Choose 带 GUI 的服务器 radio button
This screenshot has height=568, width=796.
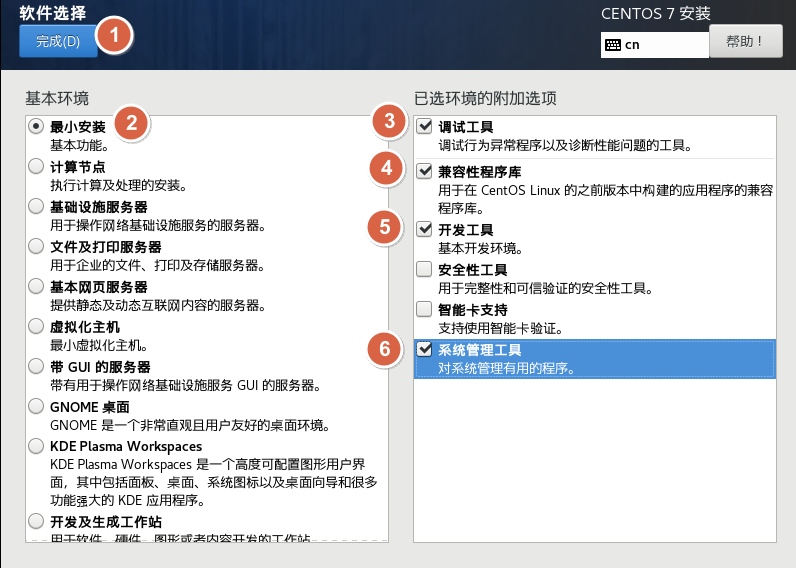36,366
